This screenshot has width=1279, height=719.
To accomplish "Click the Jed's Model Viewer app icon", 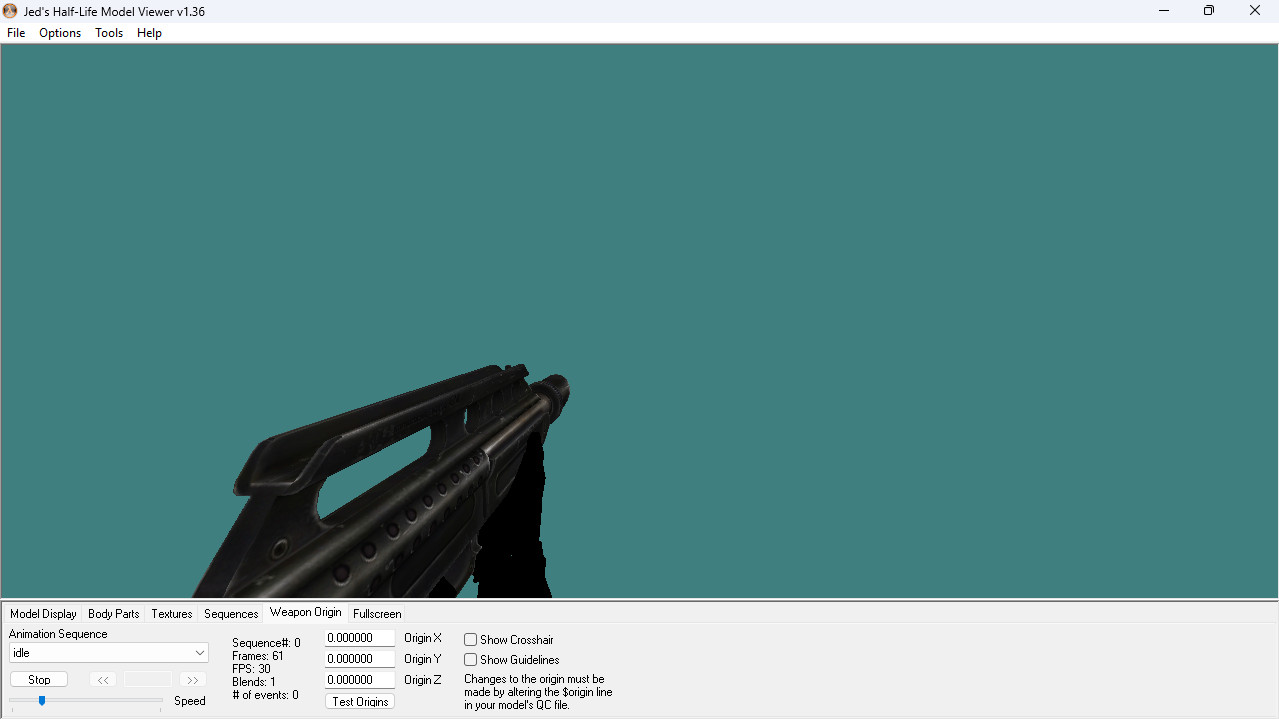I will pos(10,11).
